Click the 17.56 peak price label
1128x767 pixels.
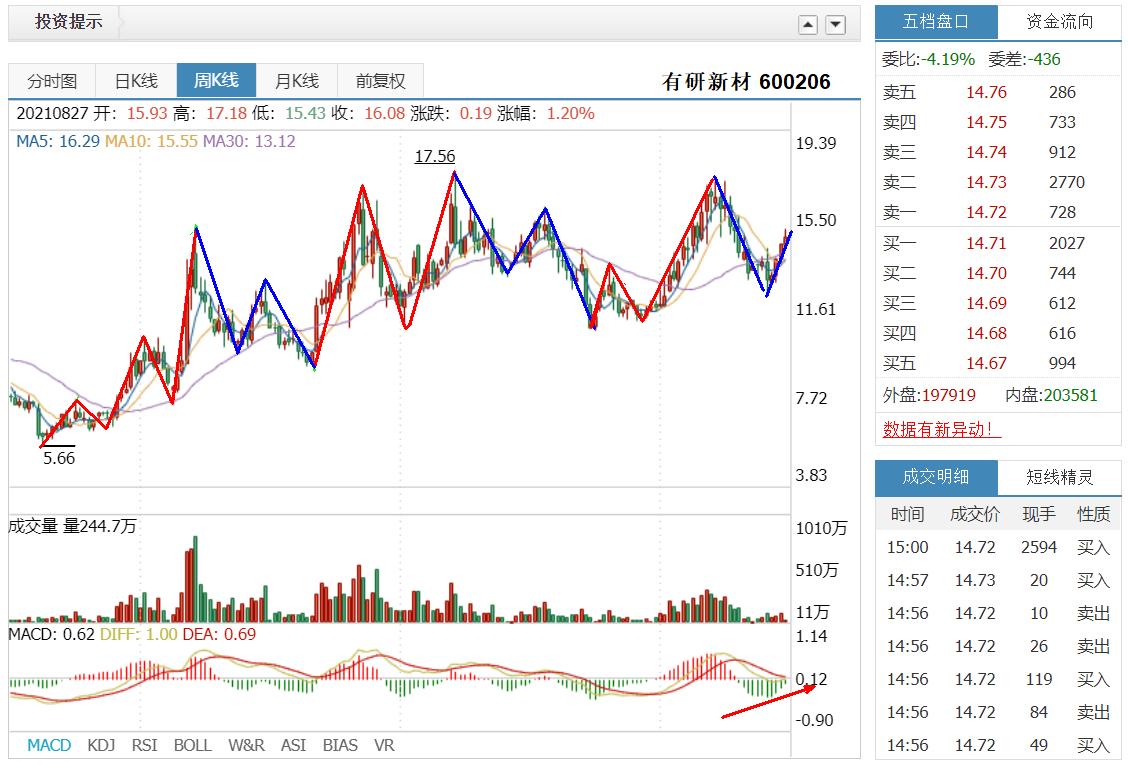[435, 156]
